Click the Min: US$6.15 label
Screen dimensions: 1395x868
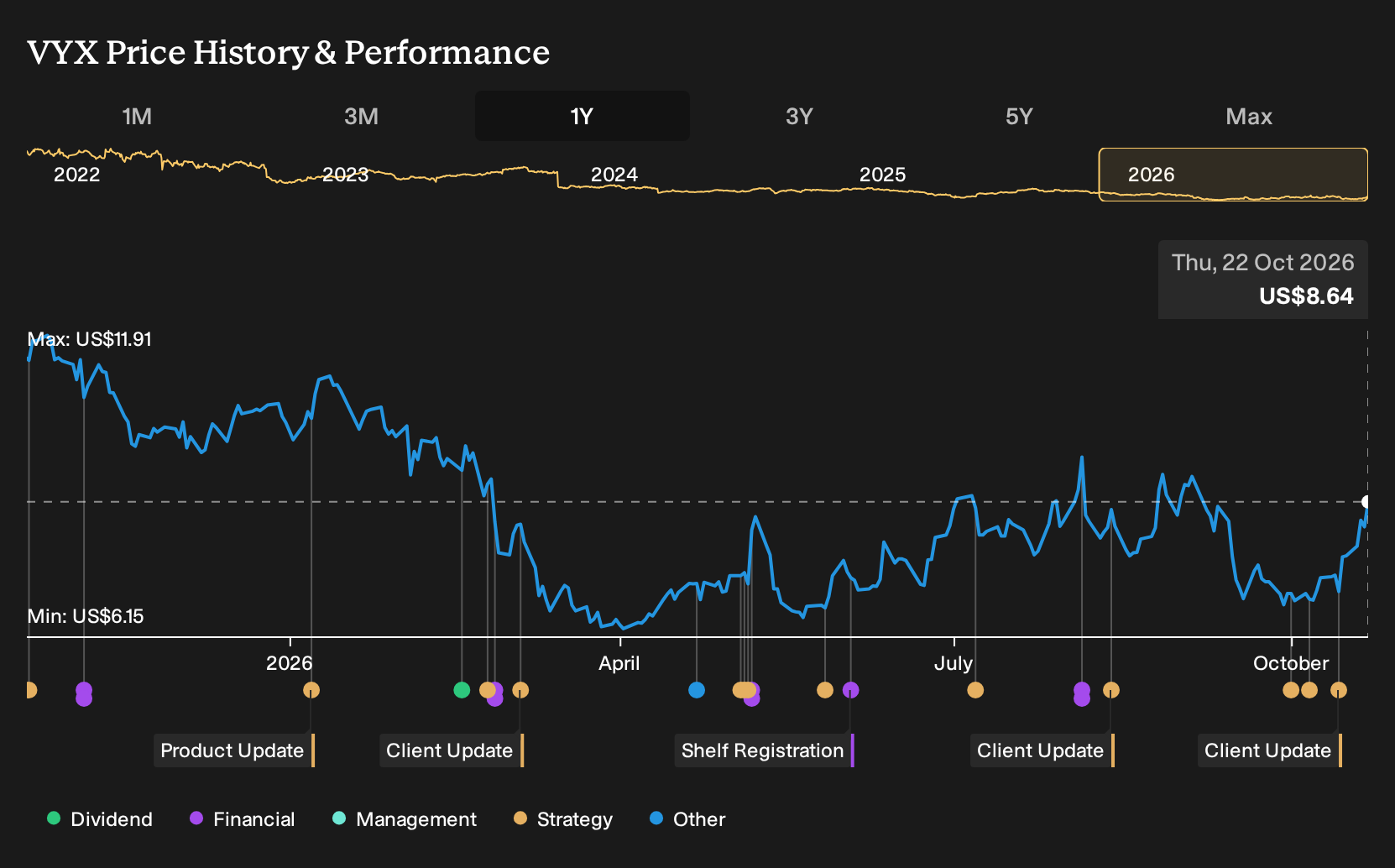86,616
